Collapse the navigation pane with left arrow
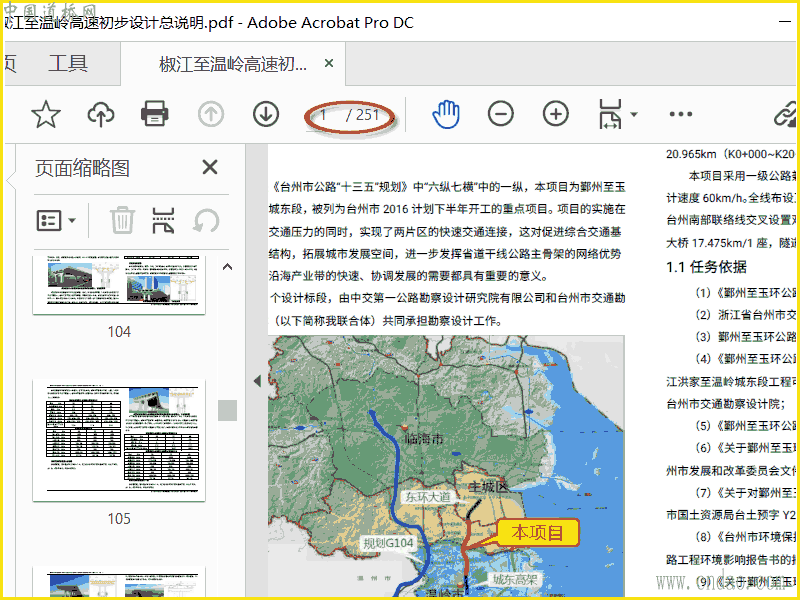The width and height of the screenshot is (800, 600). coord(257,381)
